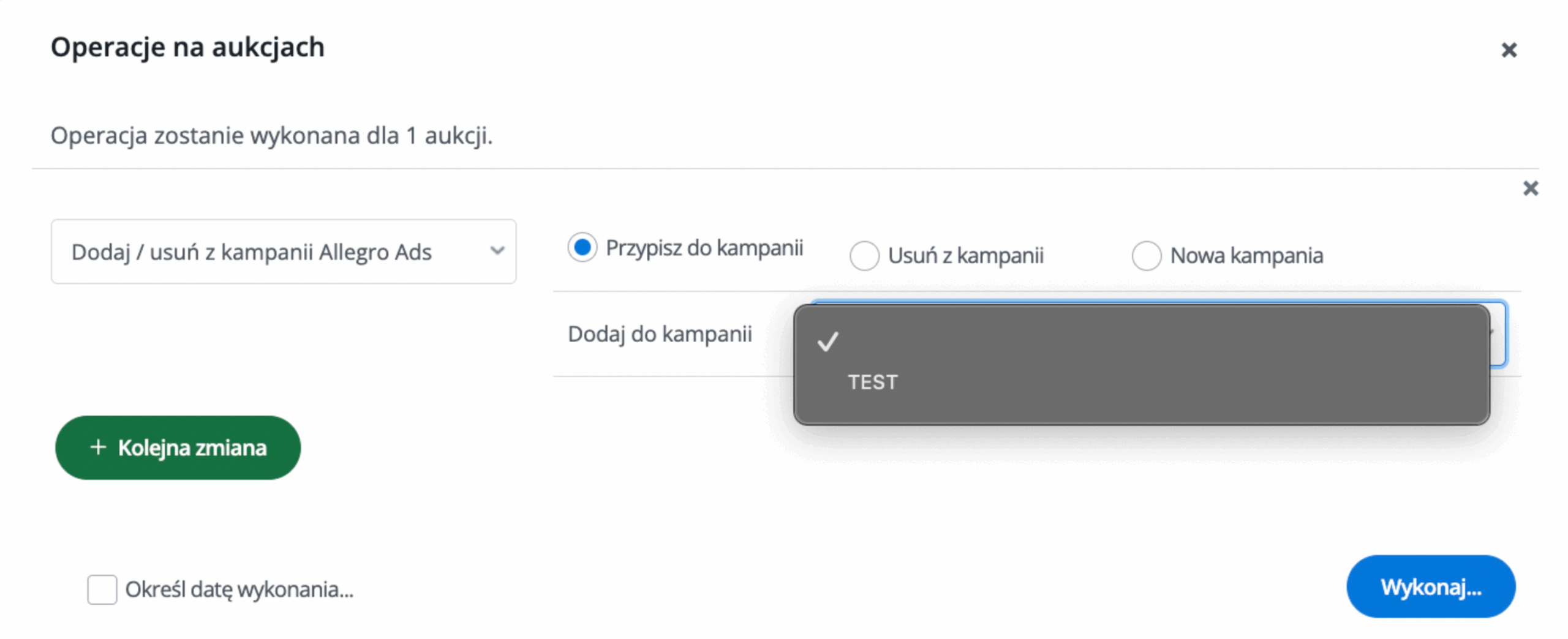Click the Nowa kampania label text
Screen dimensions: 1568x639
[1246, 255]
